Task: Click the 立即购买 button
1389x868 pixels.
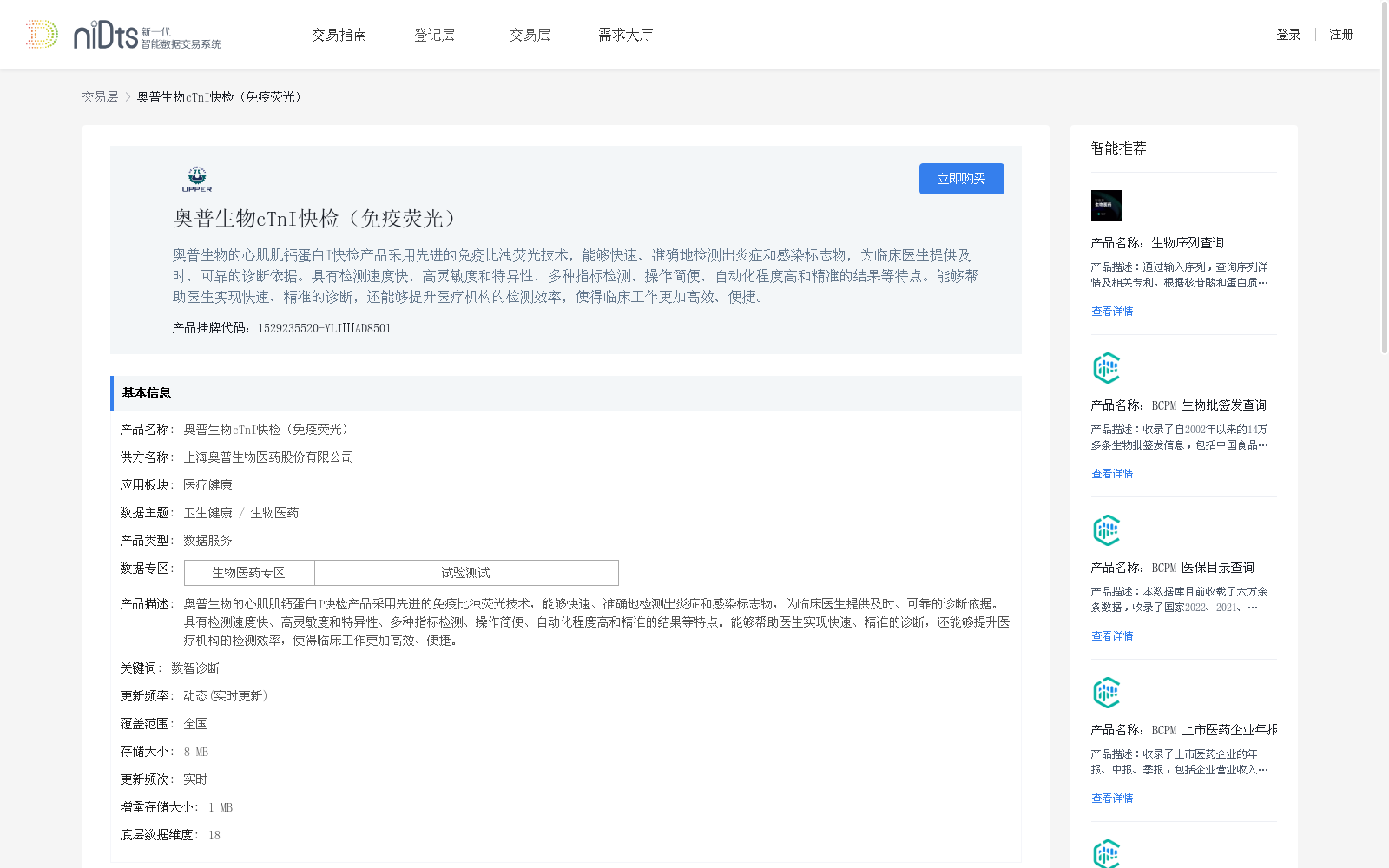Action: 962,179
